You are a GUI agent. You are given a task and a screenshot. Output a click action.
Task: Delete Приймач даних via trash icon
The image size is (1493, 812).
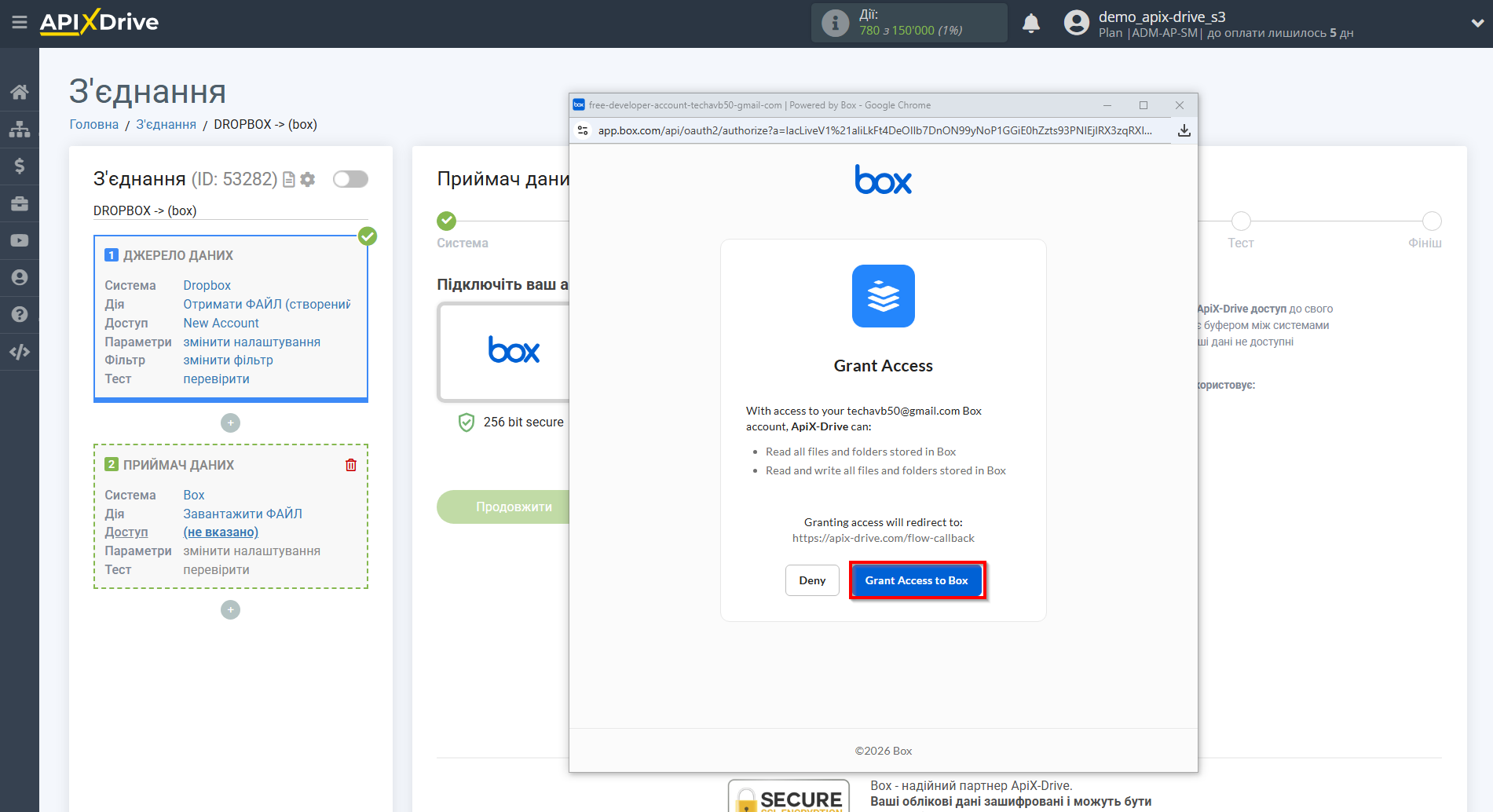click(x=351, y=465)
